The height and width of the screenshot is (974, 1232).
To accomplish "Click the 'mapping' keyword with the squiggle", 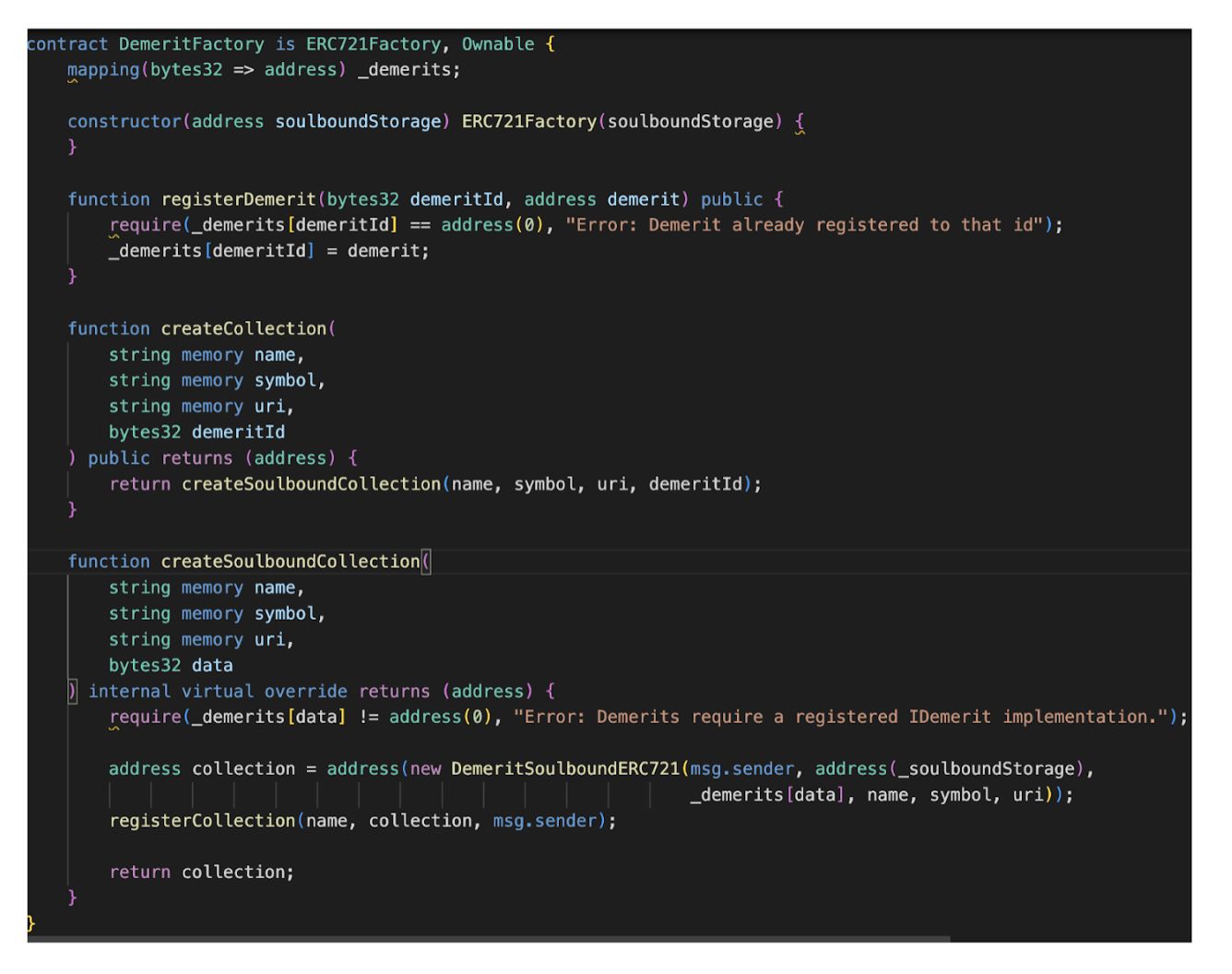I will click(x=103, y=70).
